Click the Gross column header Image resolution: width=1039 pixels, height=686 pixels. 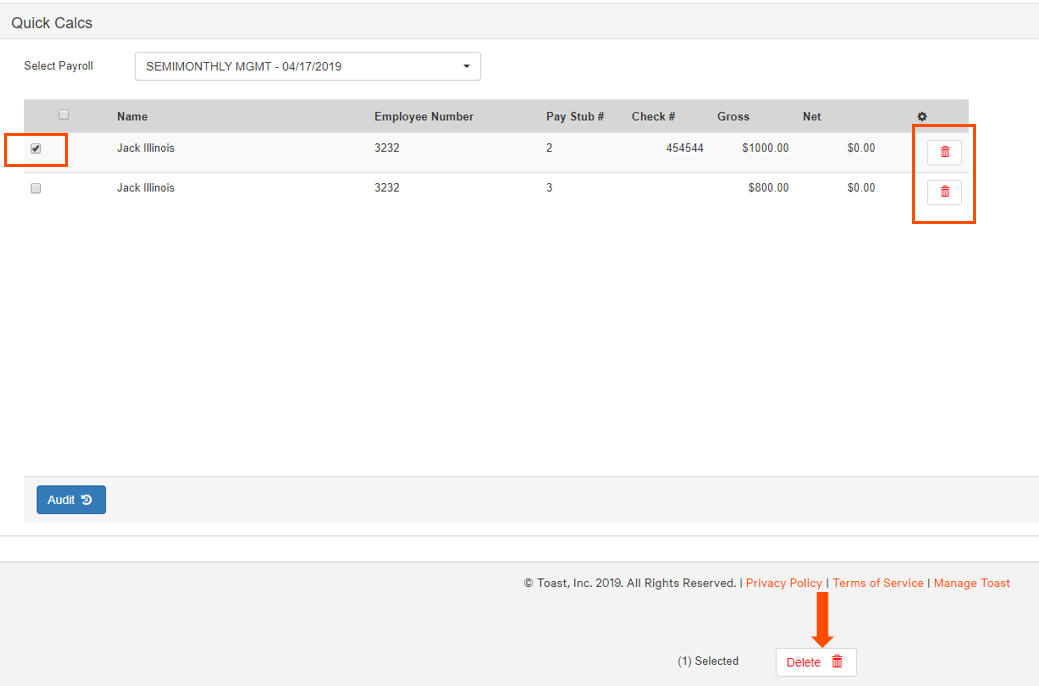732,116
